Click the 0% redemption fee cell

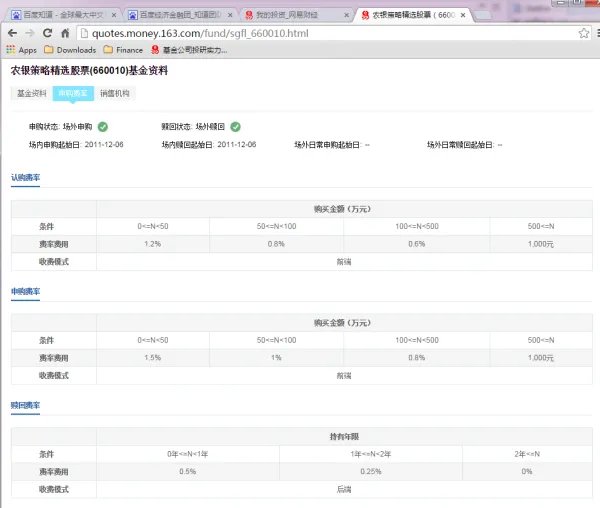coord(527,472)
